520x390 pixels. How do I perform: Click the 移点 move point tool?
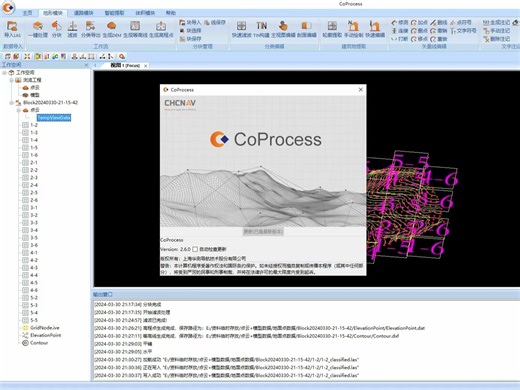(x=419, y=39)
